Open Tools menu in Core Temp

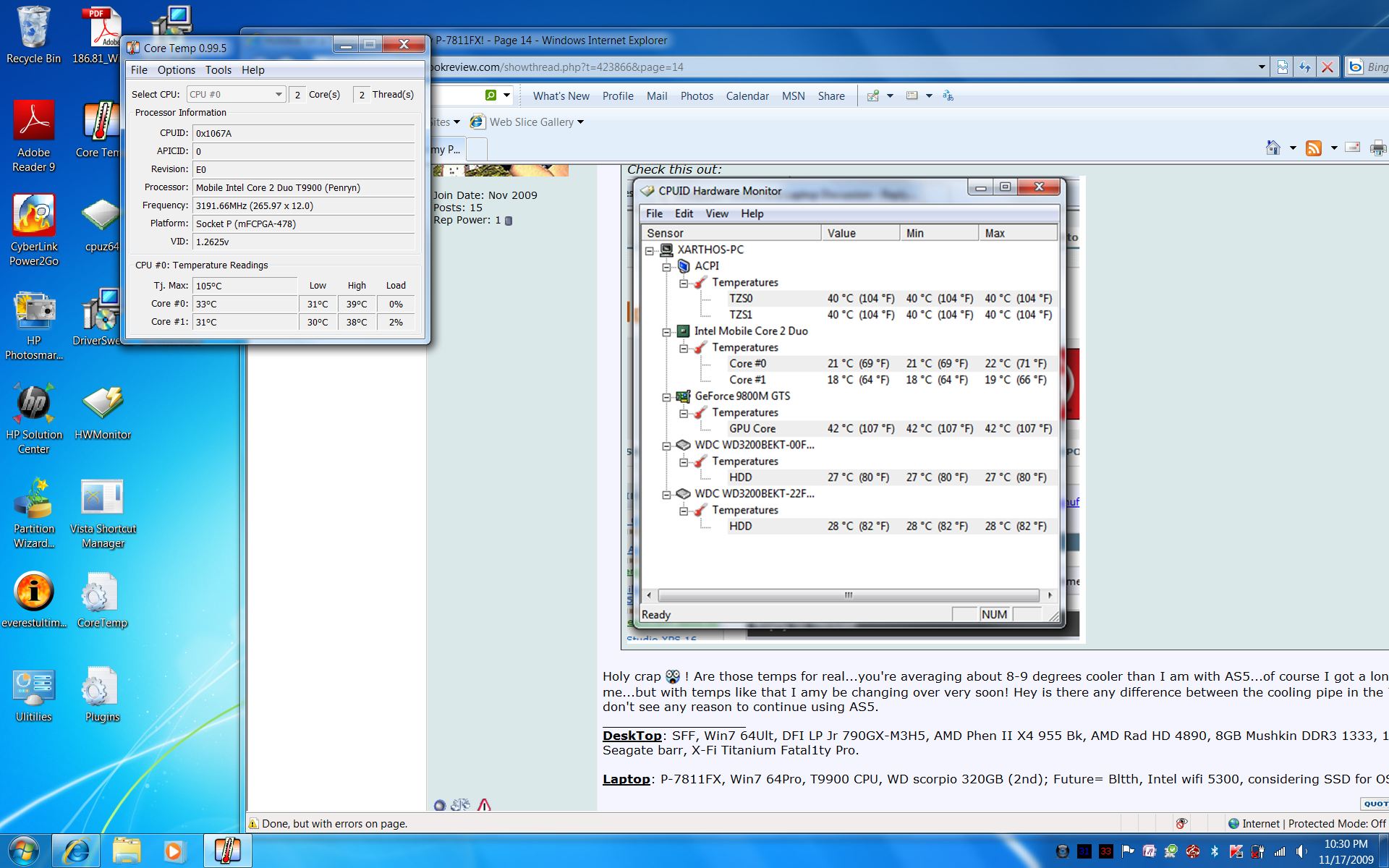click(x=218, y=70)
